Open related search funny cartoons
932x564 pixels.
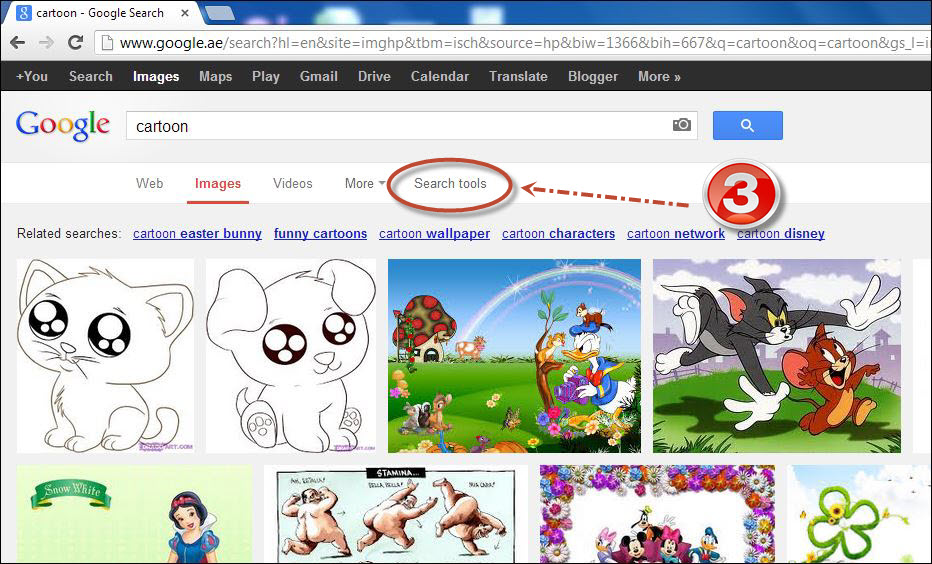pos(320,234)
